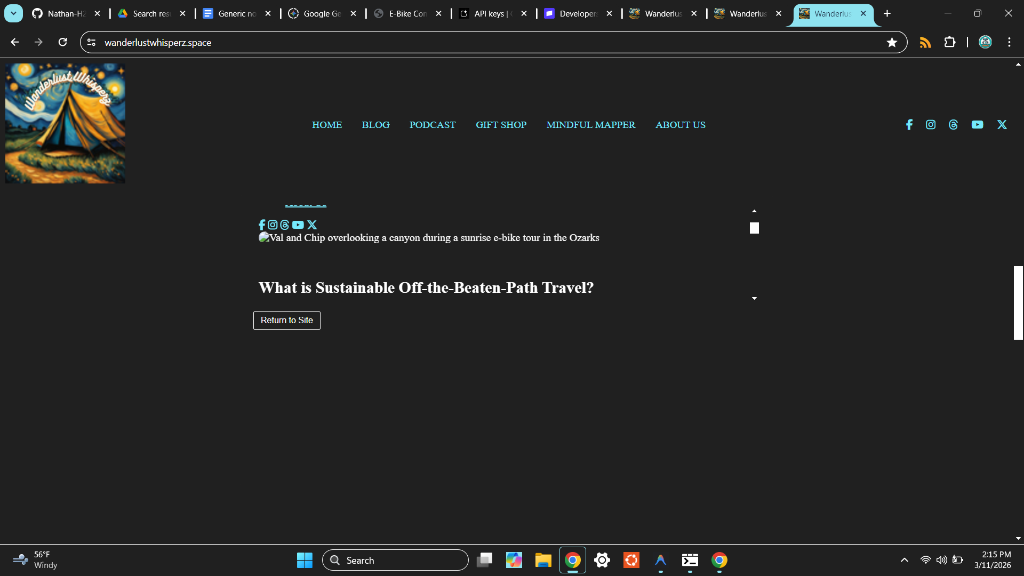
Task: Click the X (Twitter) icon in the header
Action: point(1002,125)
